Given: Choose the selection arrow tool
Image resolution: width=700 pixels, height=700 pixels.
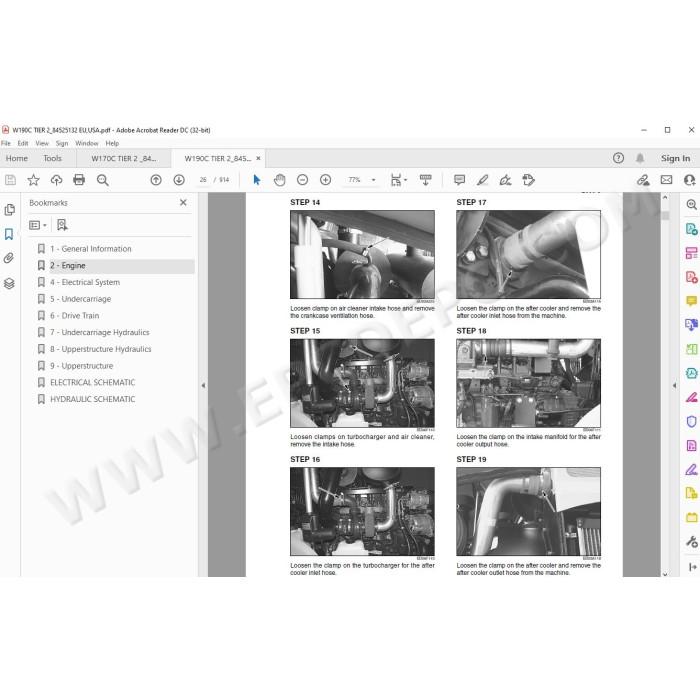Looking at the screenshot, I should 257,180.
